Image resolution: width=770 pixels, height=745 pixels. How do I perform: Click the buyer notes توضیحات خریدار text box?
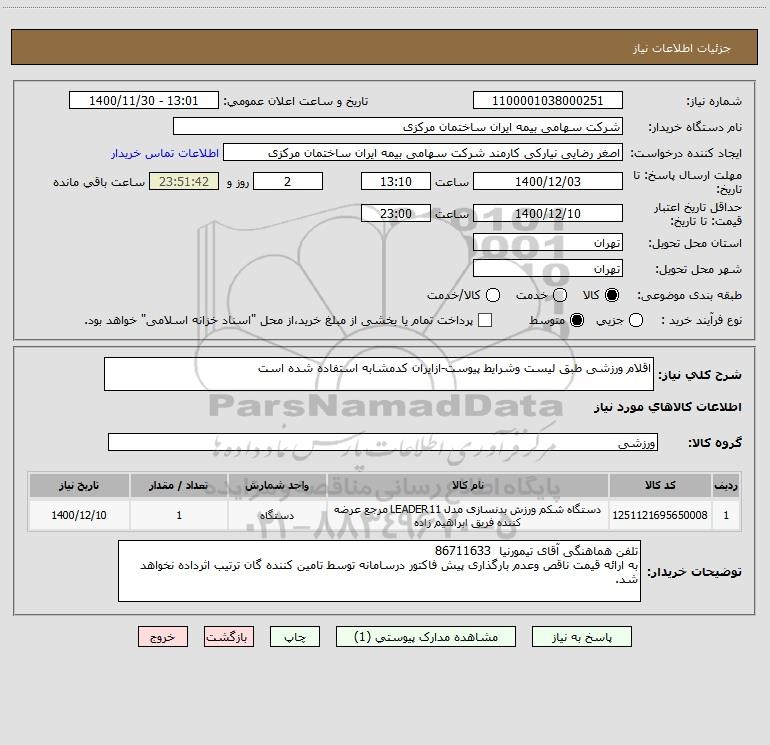point(379,571)
